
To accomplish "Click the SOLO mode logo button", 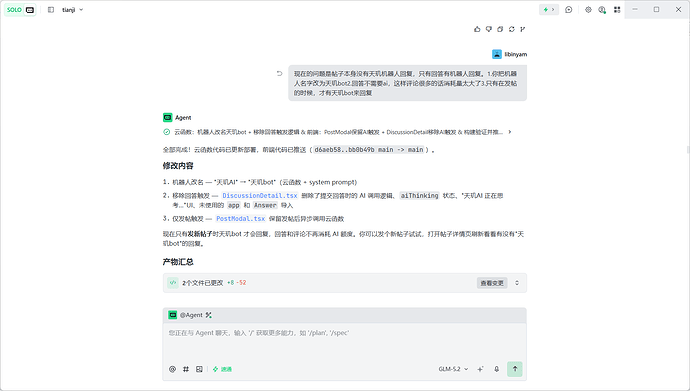I will point(14,10).
